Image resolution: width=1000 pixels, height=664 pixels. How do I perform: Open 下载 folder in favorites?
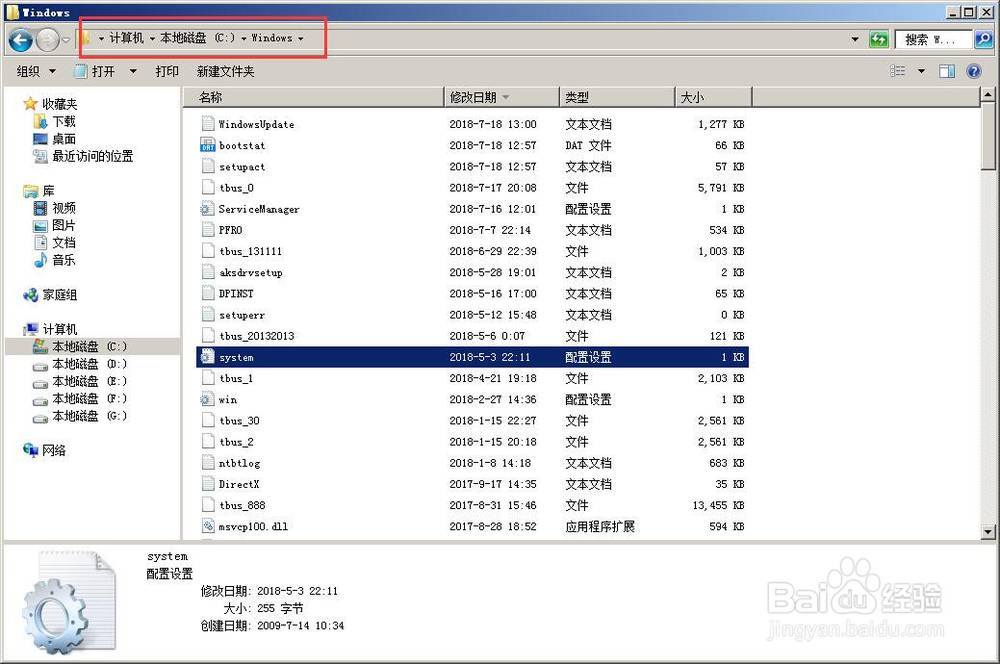(55, 121)
